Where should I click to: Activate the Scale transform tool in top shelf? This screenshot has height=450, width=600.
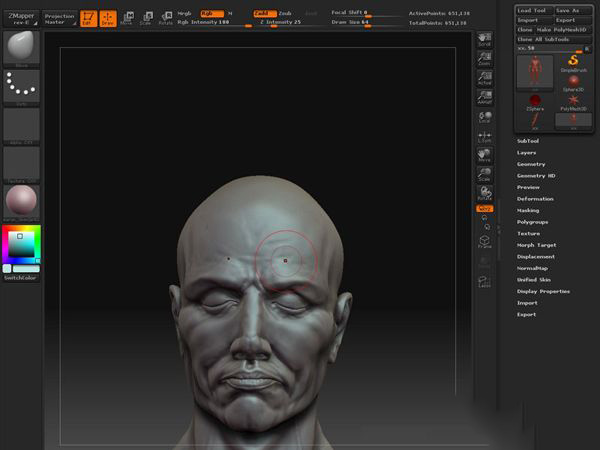(x=146, y=18)
